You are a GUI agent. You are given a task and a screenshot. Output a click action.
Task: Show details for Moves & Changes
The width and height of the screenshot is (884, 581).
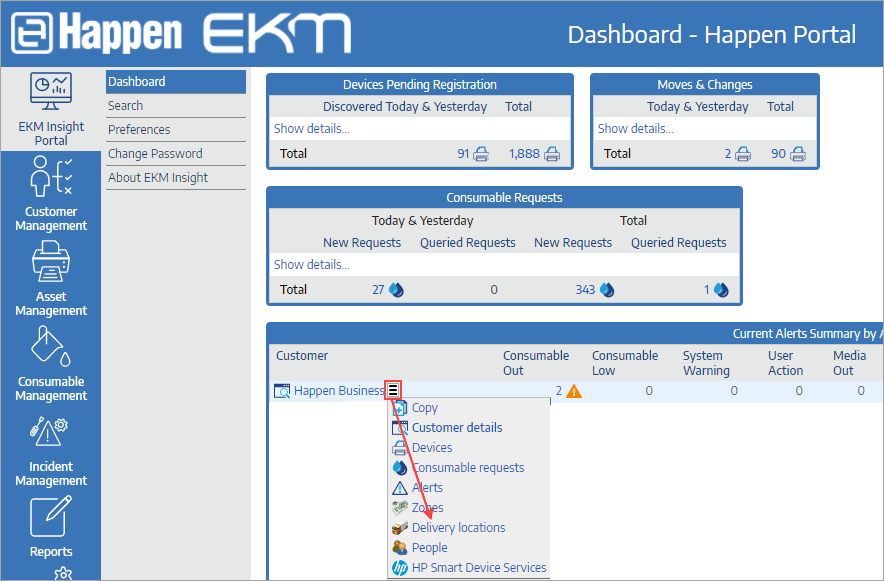[635, 129]
